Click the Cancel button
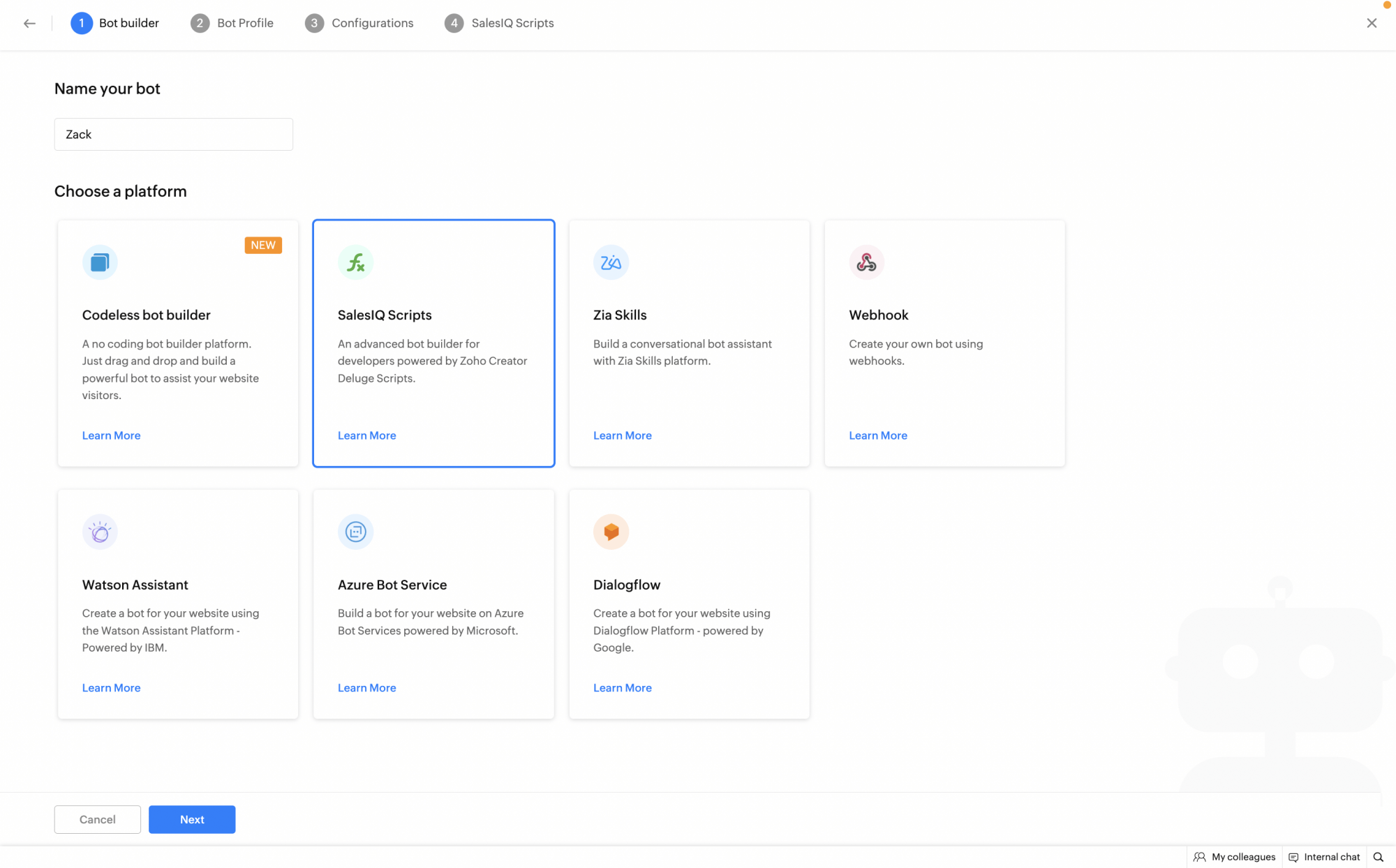The image size is (1396, 868). [97, 819]
